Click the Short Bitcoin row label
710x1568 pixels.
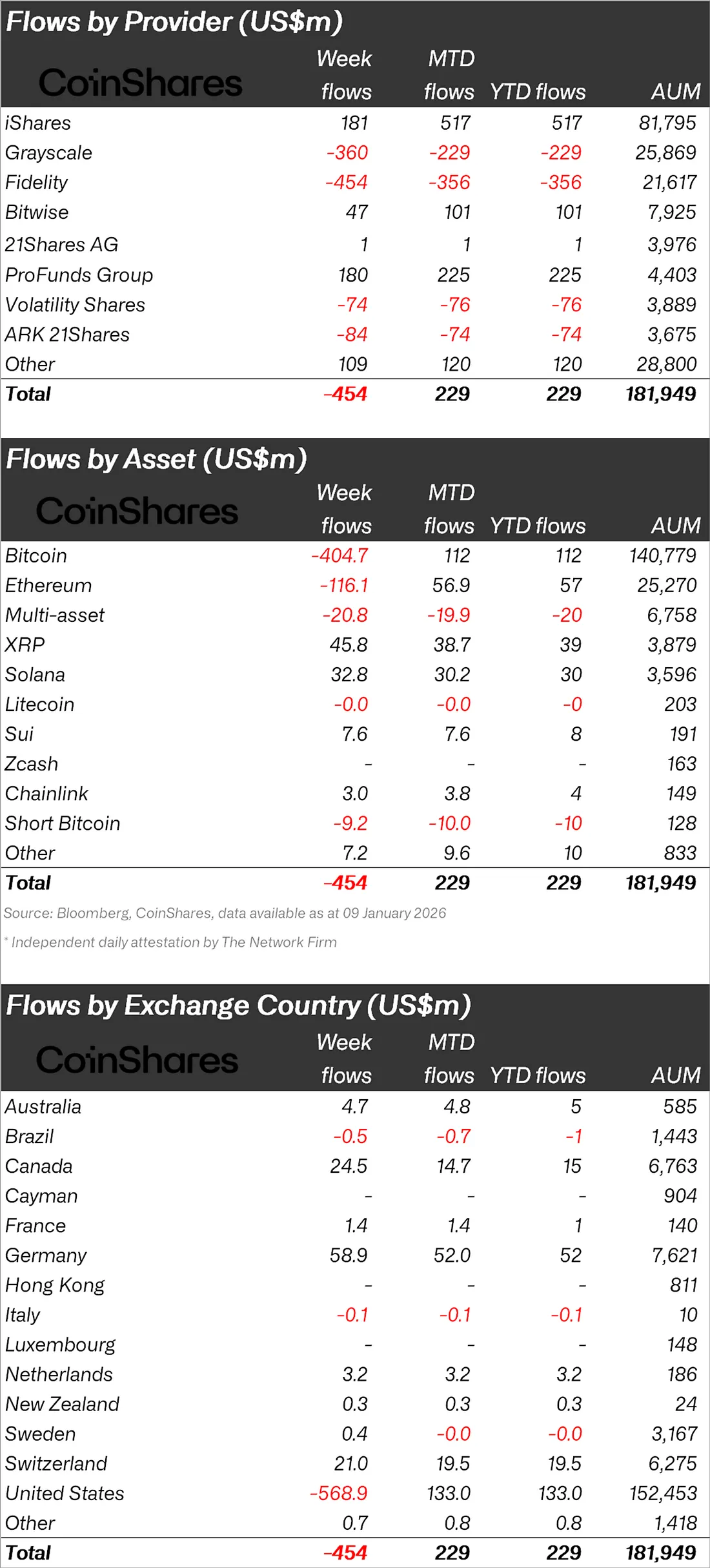pyautogui.click(x=63, y=823)
